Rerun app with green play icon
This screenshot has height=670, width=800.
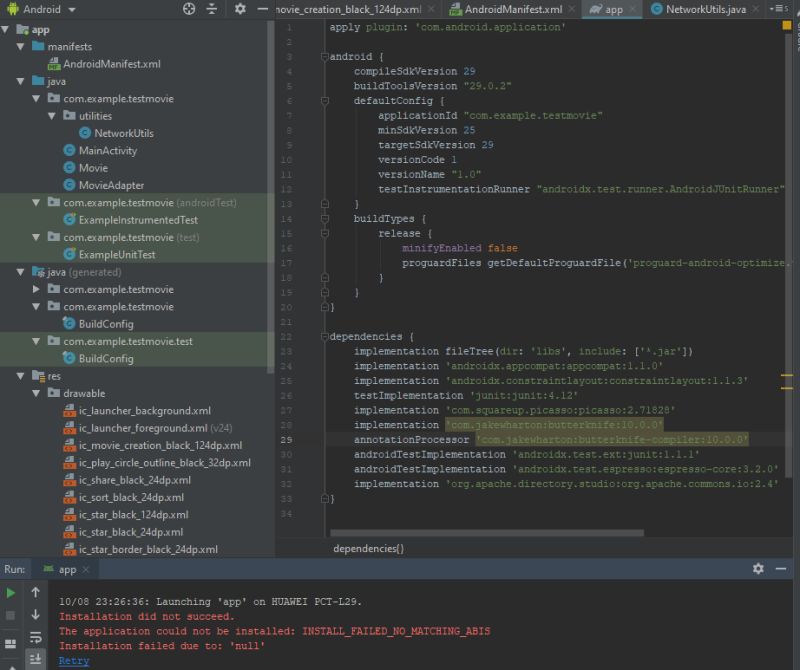[11, 593]
